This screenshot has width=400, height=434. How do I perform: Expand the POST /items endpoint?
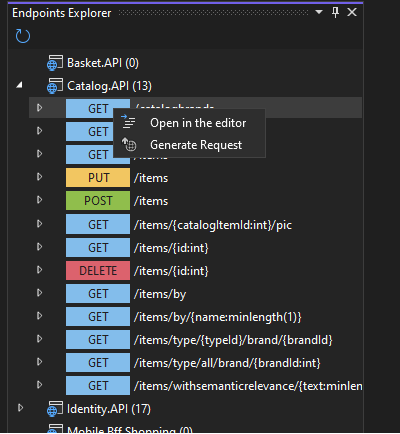pos(40,200)
